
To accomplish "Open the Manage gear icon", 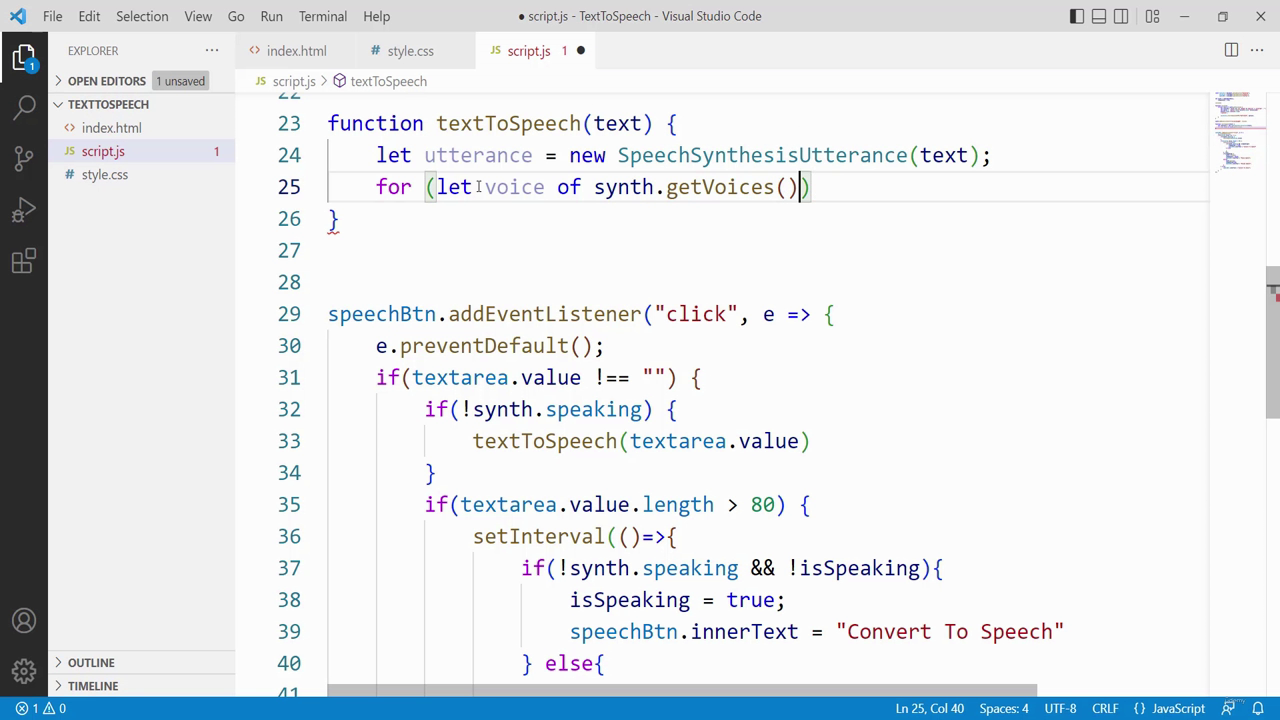I will pyautogui.click(x=24, y=670).
